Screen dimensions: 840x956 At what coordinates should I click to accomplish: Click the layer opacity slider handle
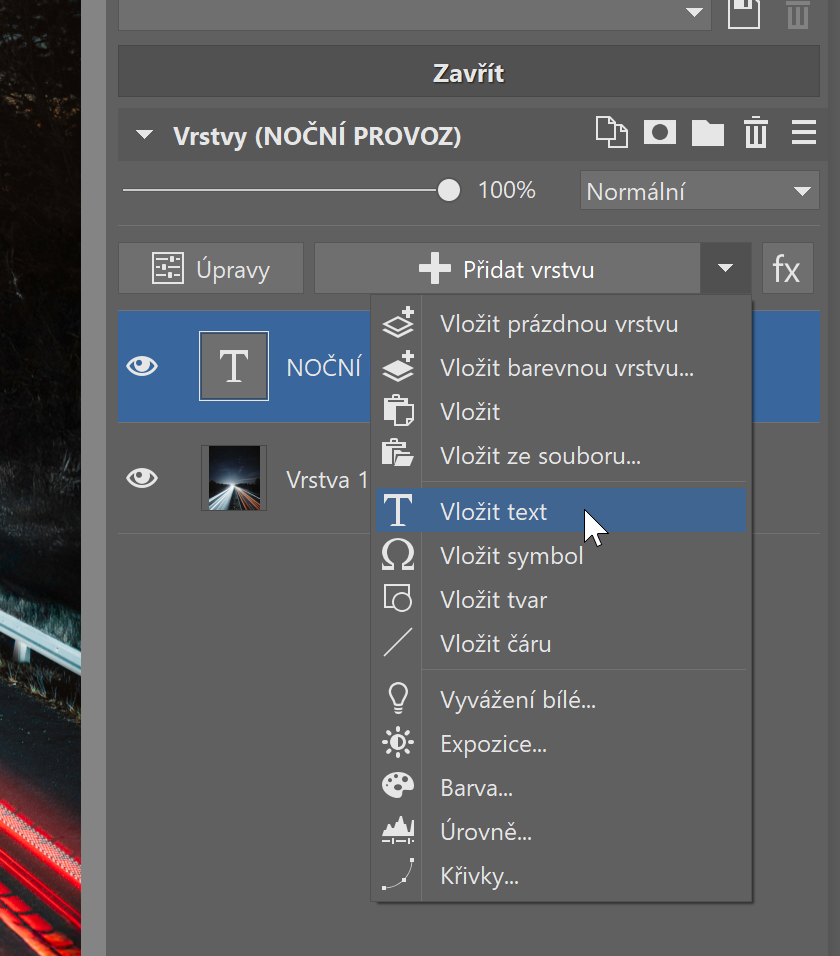pos(449,190)
